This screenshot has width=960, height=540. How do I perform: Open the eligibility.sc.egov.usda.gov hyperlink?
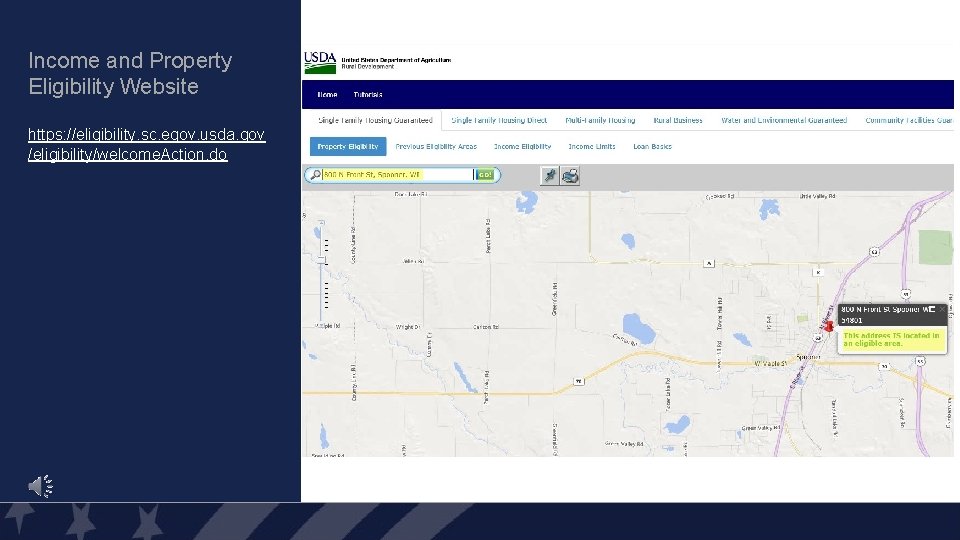point(146,144)
